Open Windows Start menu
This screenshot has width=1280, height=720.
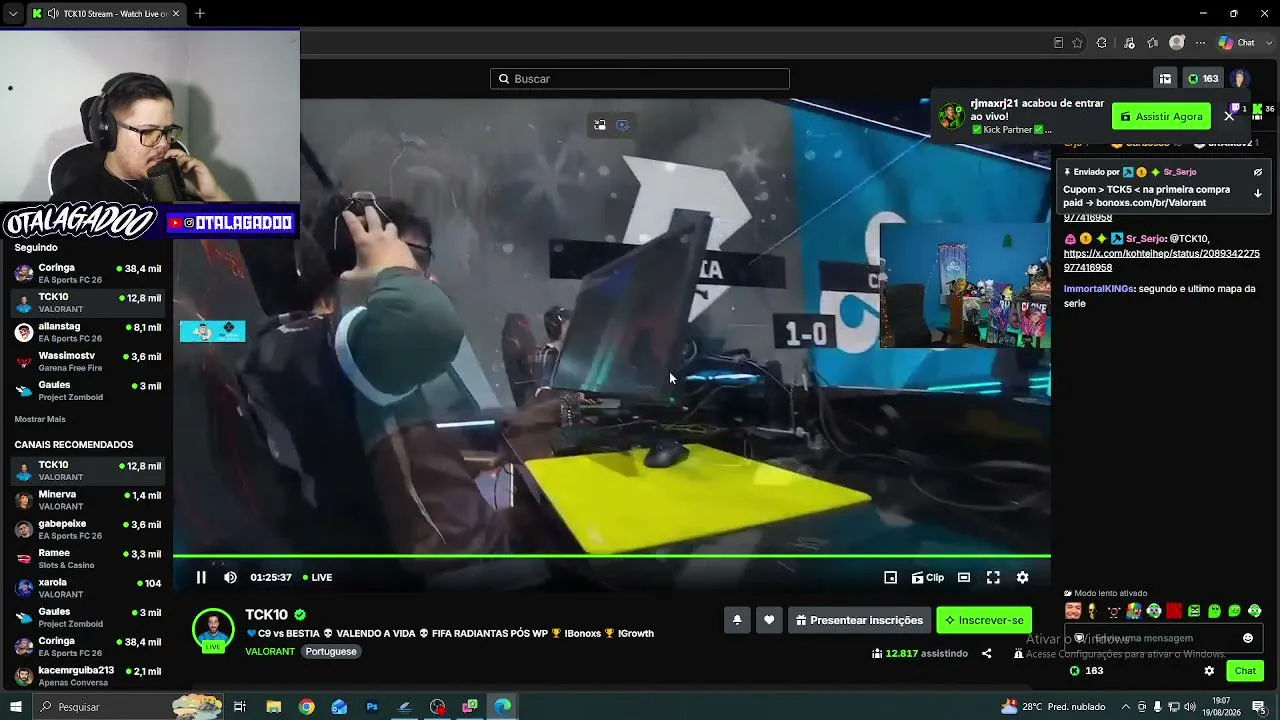[16, 707]
